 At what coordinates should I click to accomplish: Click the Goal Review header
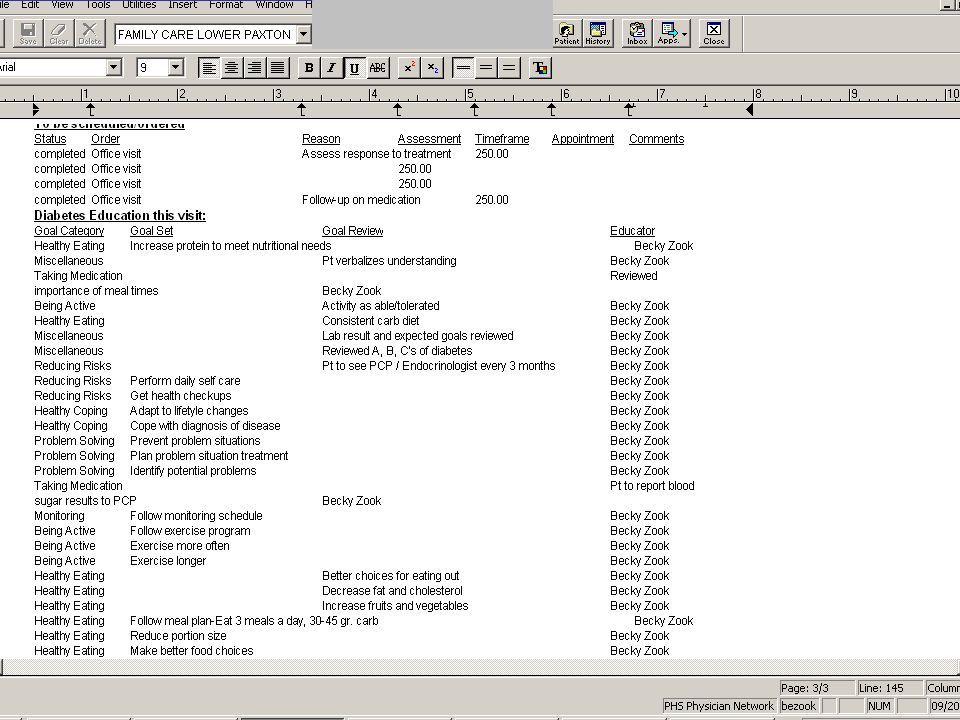click(353, 231)
